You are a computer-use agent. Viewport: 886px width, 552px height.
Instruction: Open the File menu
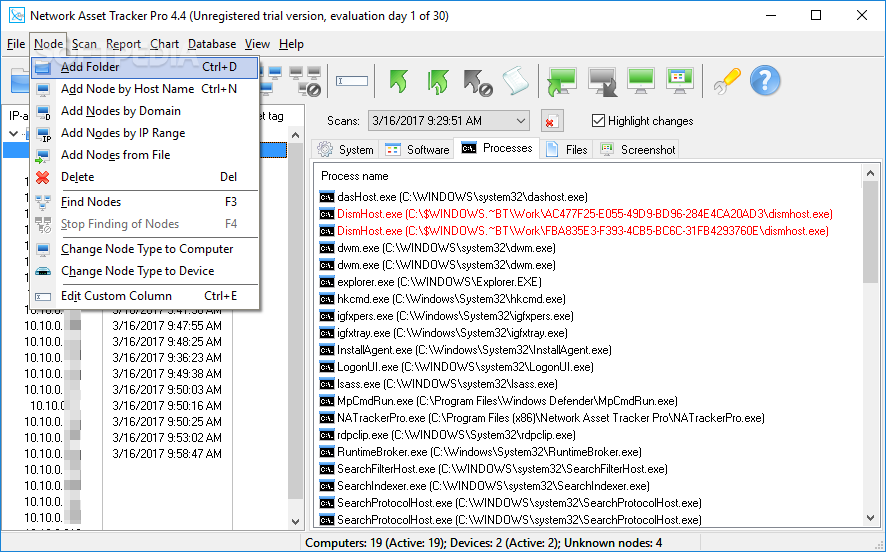click(15, 44)
